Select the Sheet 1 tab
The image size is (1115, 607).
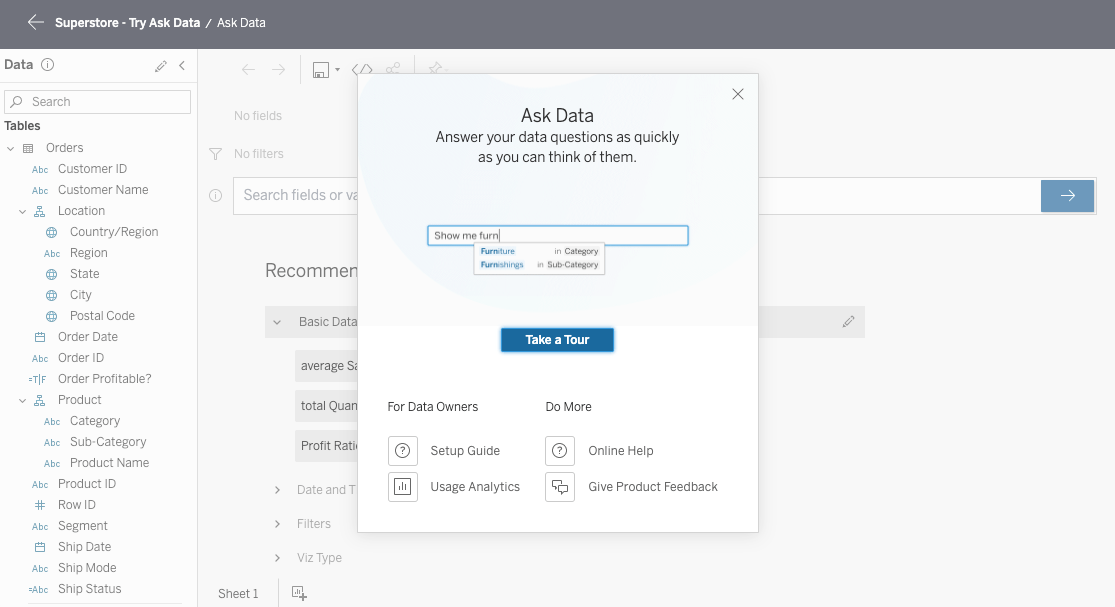click(x=238, y=593)
